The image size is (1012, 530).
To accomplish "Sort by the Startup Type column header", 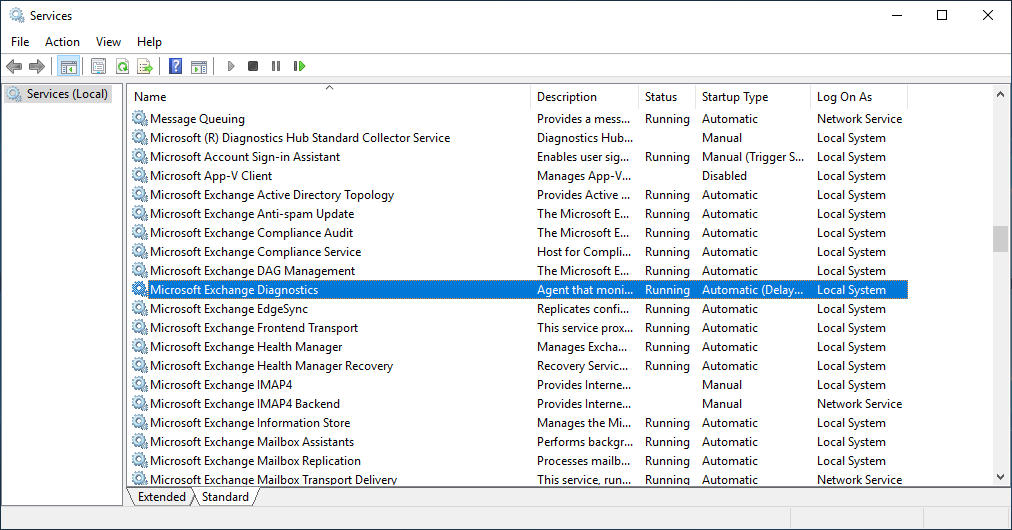I will click(x=753, y=97).
